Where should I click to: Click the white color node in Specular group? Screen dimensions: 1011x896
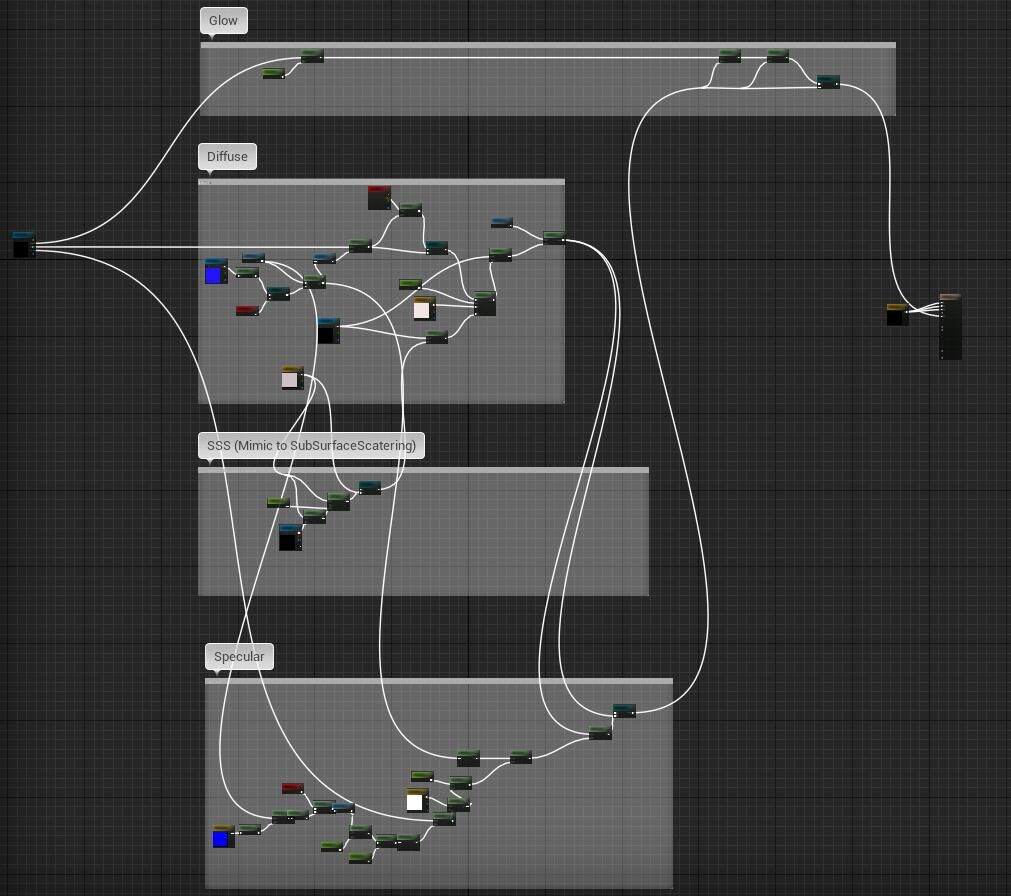click(417, 800)
